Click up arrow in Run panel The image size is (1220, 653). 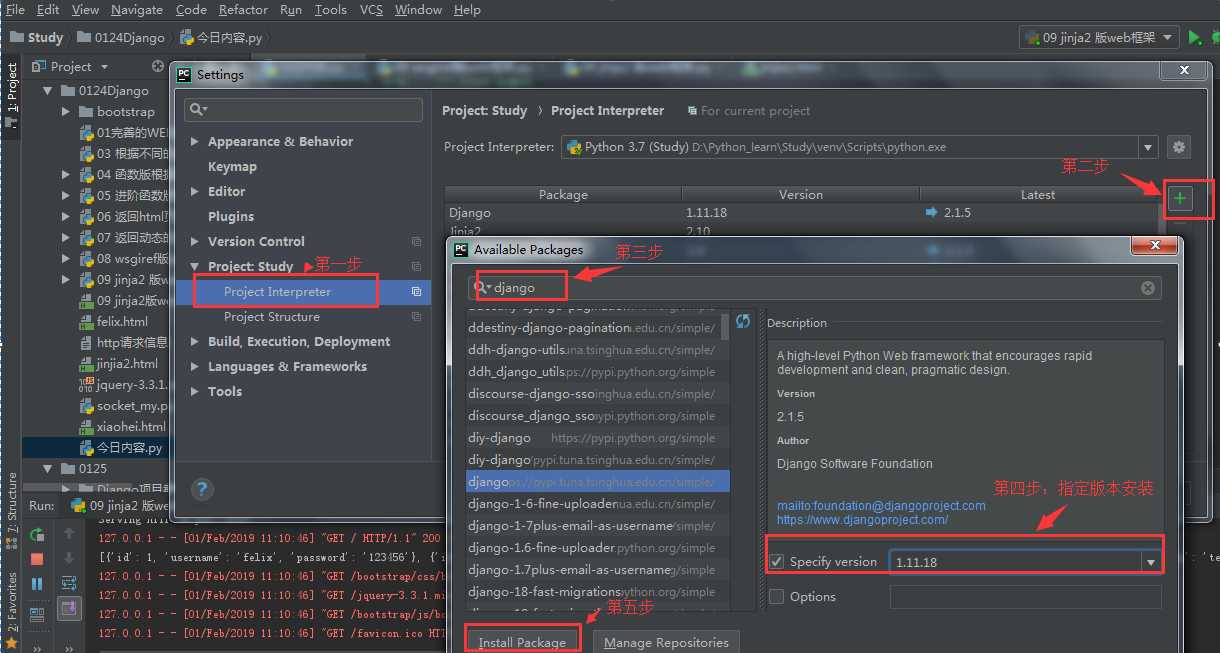[69, 535]
